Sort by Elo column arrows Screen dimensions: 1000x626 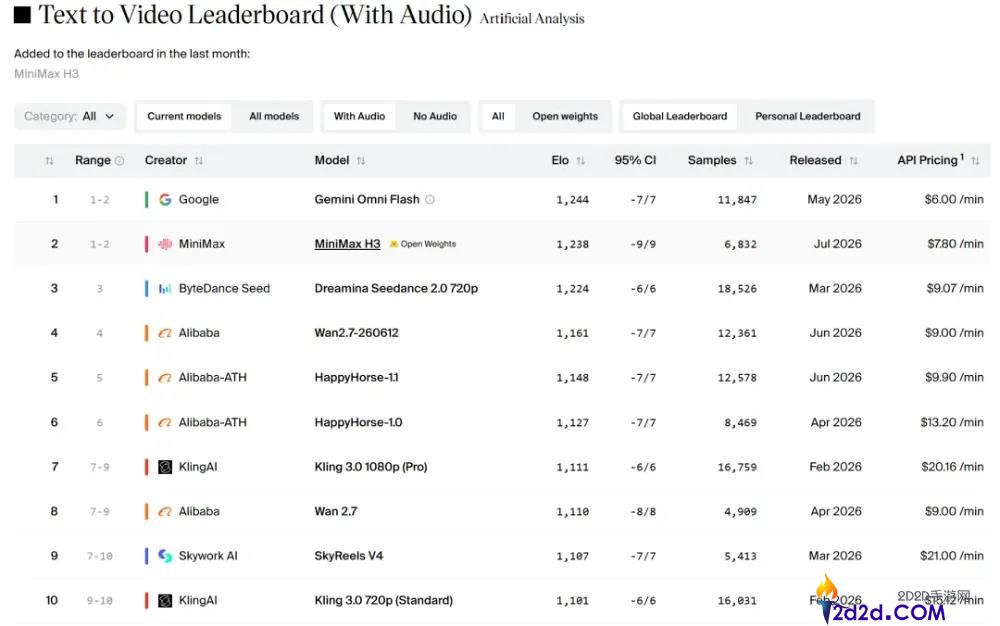click(x=580, y=161)
